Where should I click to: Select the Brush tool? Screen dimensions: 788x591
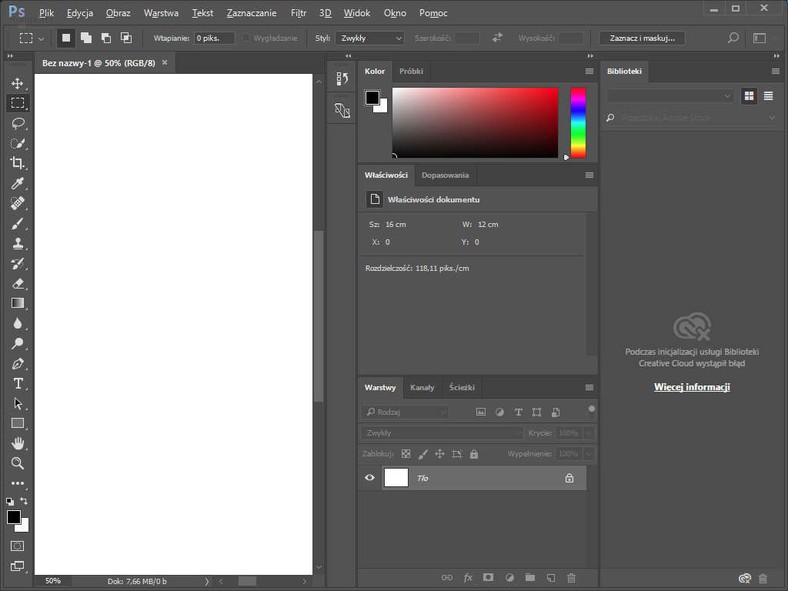tap(17, 224)
